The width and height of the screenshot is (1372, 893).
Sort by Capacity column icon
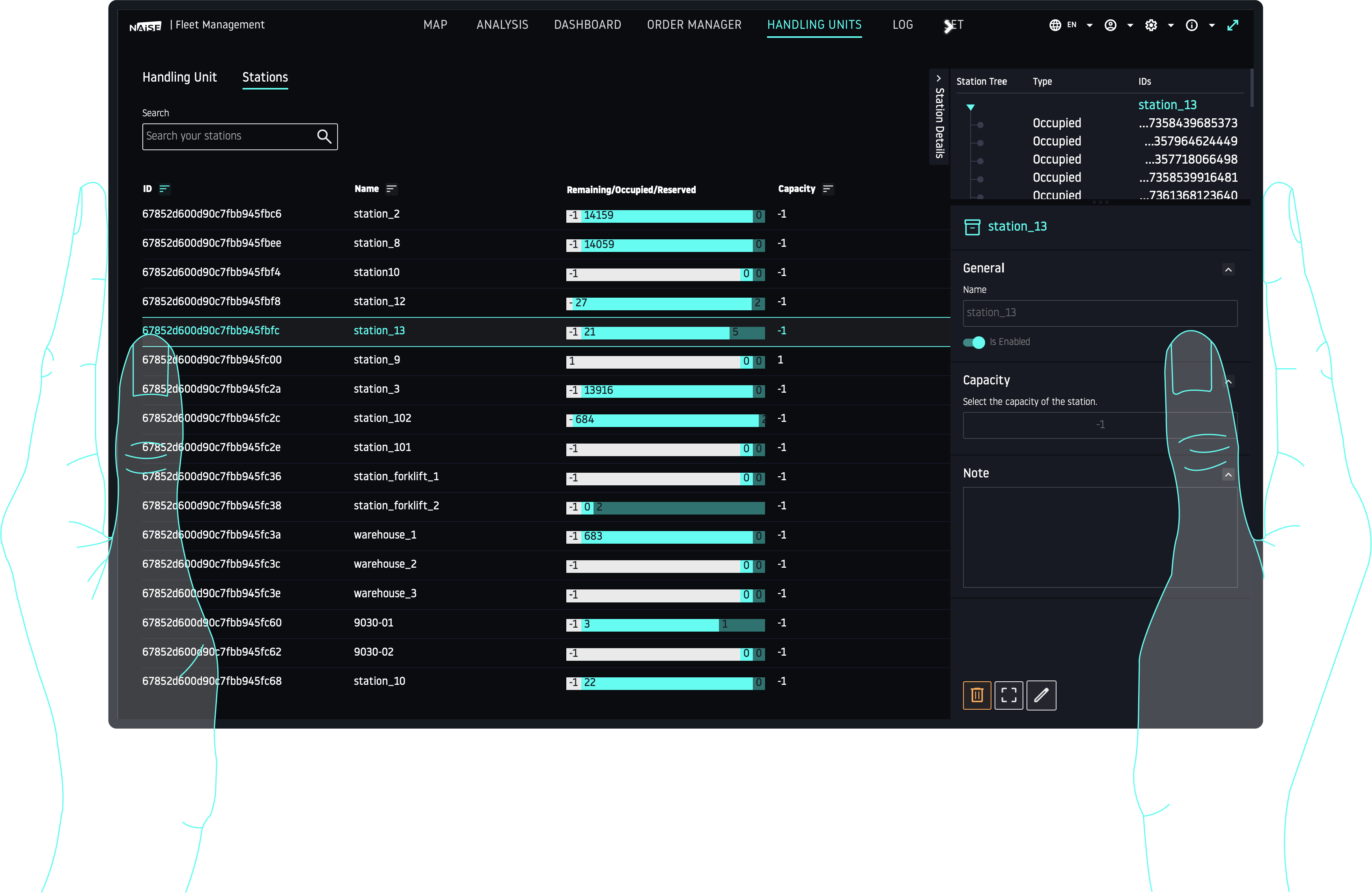(x=828, y=189)
